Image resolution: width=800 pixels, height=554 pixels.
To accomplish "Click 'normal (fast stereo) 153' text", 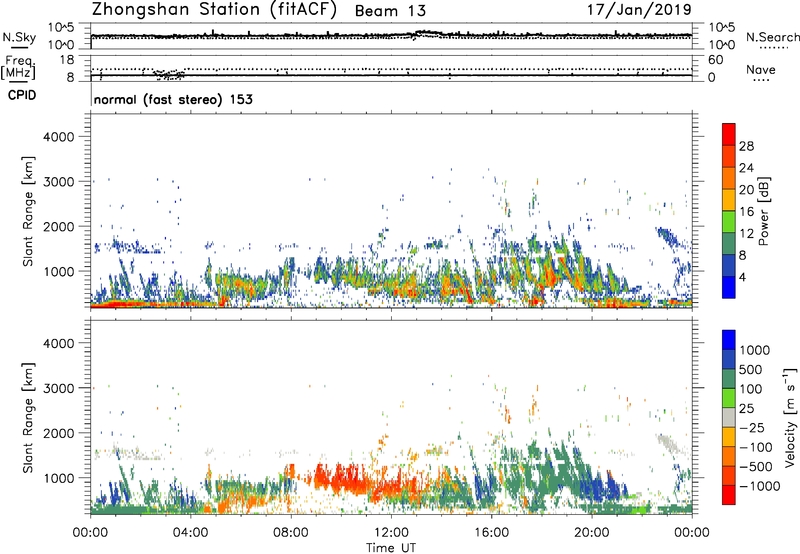I will tap(173, 99).
